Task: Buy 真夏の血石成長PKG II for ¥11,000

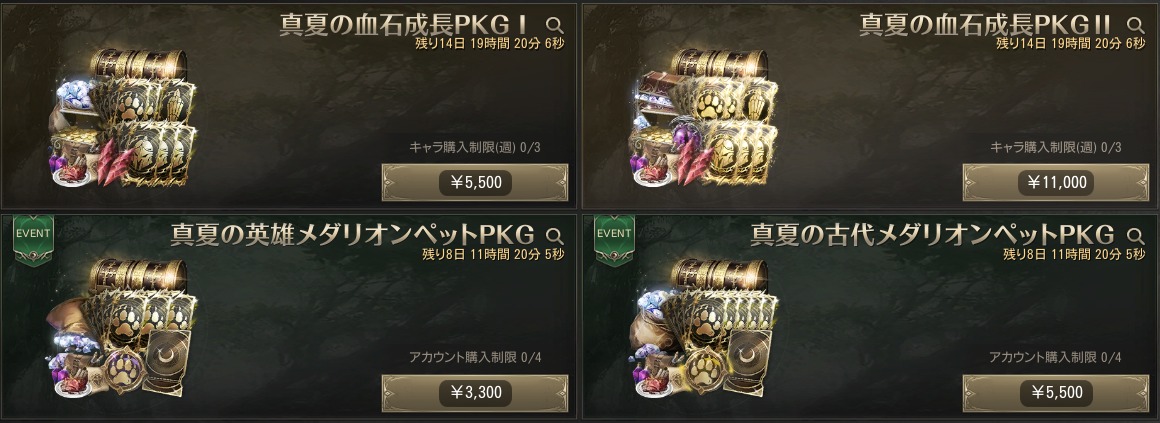Action: pyautogui.click(x=1056, y=182)
